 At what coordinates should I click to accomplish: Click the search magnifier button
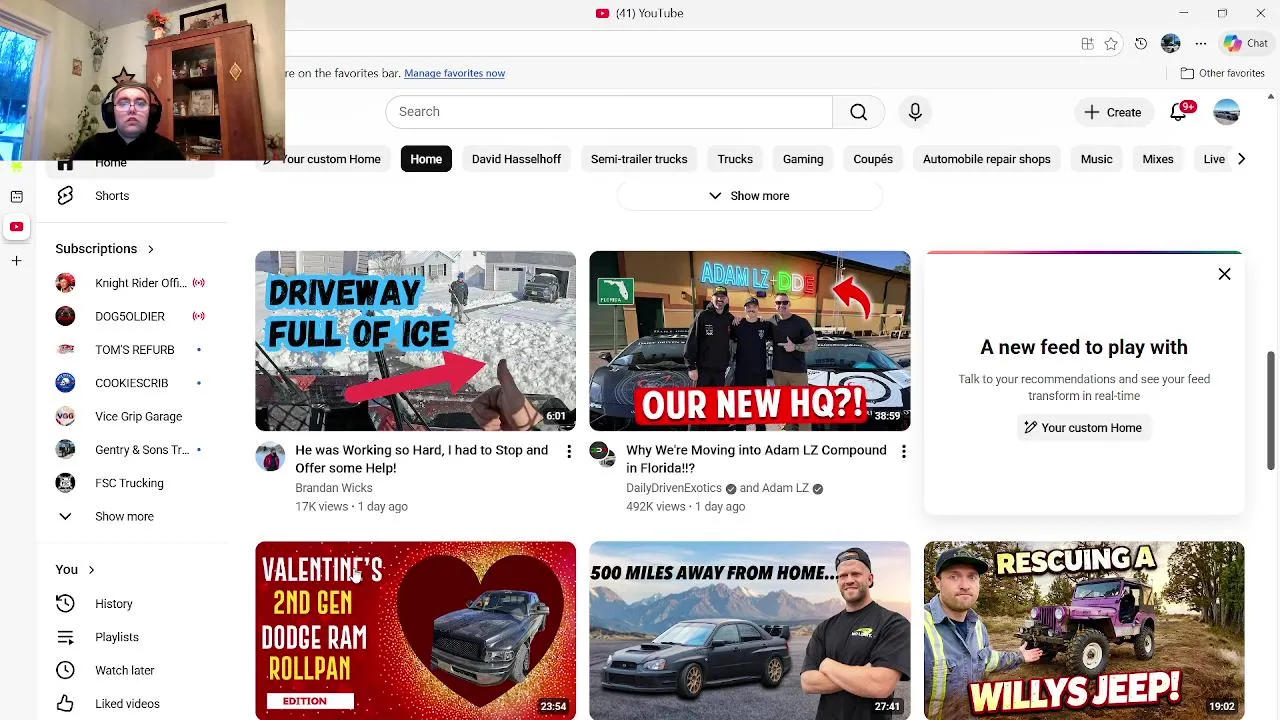pyautogui.click(x=858, y=112)
